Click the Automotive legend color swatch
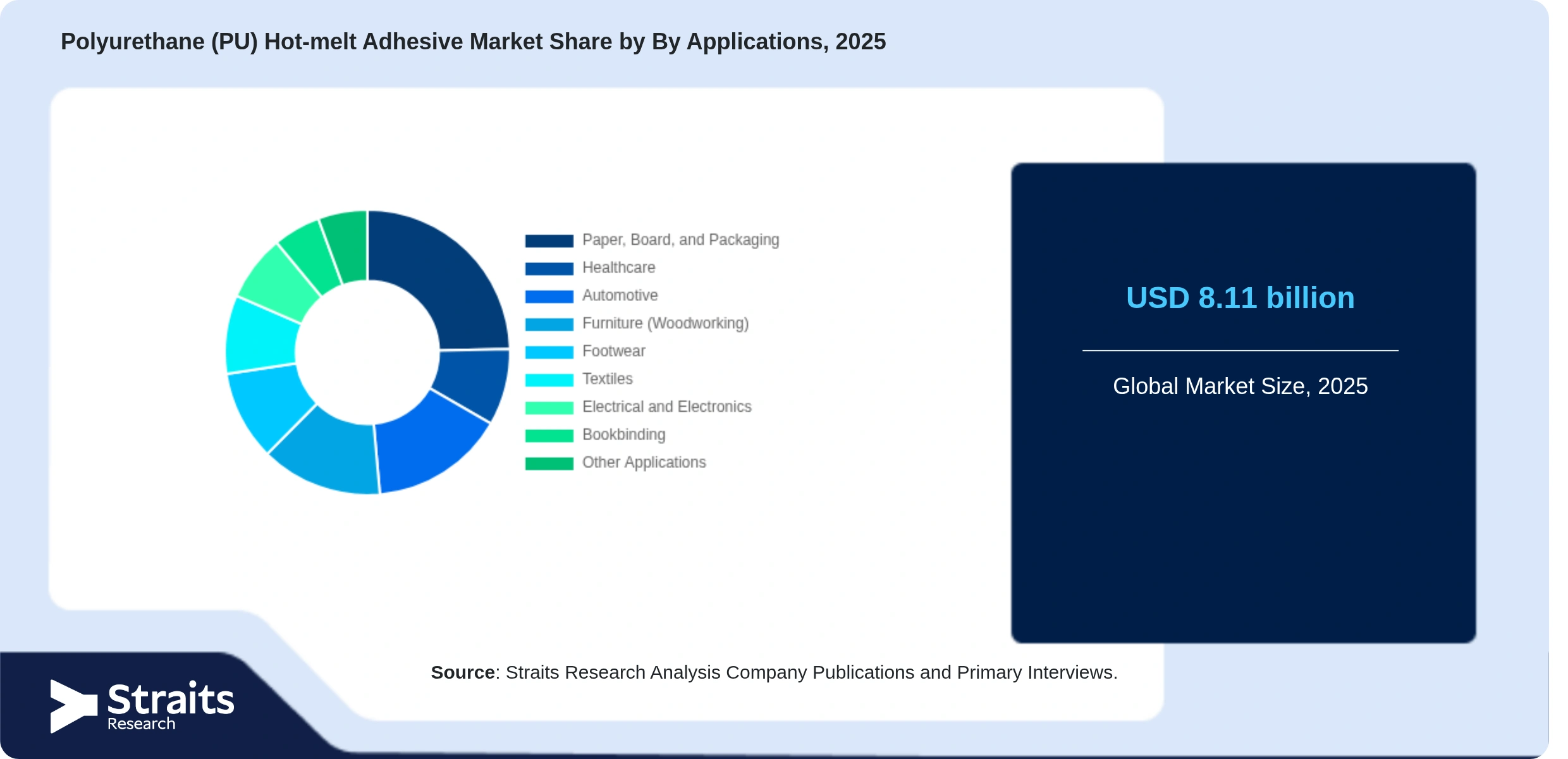This screenshot has width=1568, height=759. (549, 296)
